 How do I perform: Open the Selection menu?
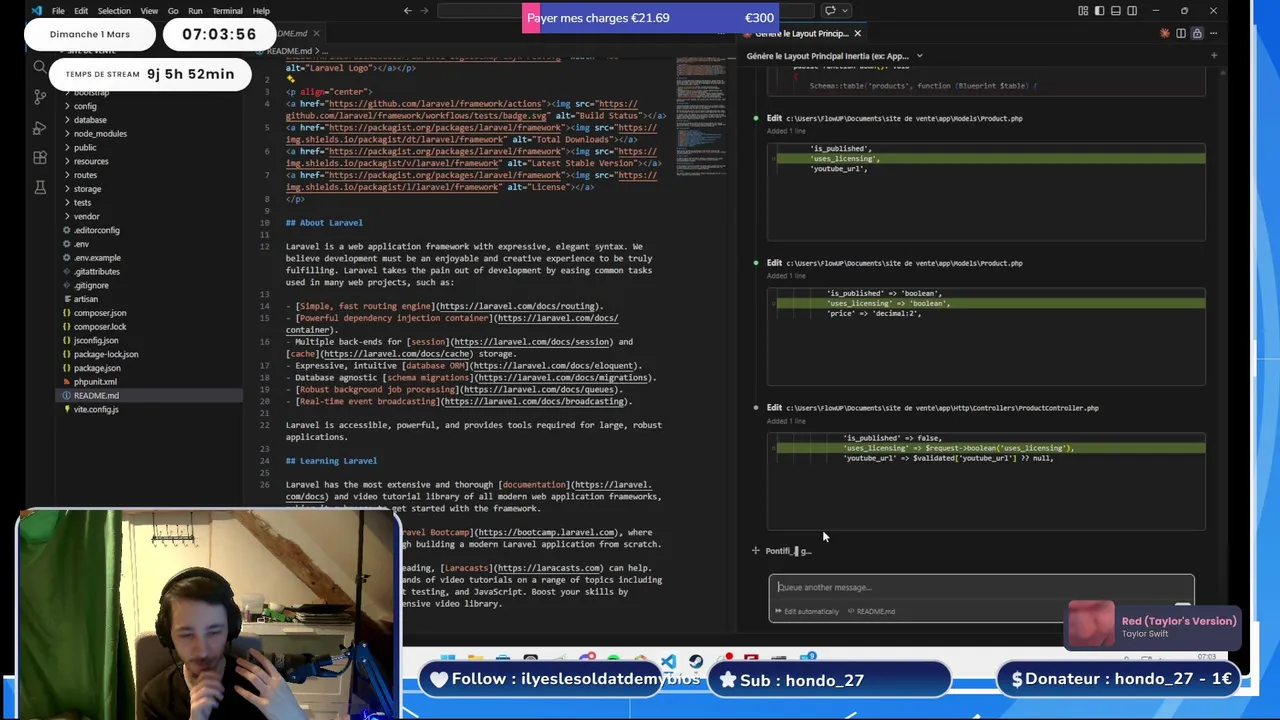114,11
